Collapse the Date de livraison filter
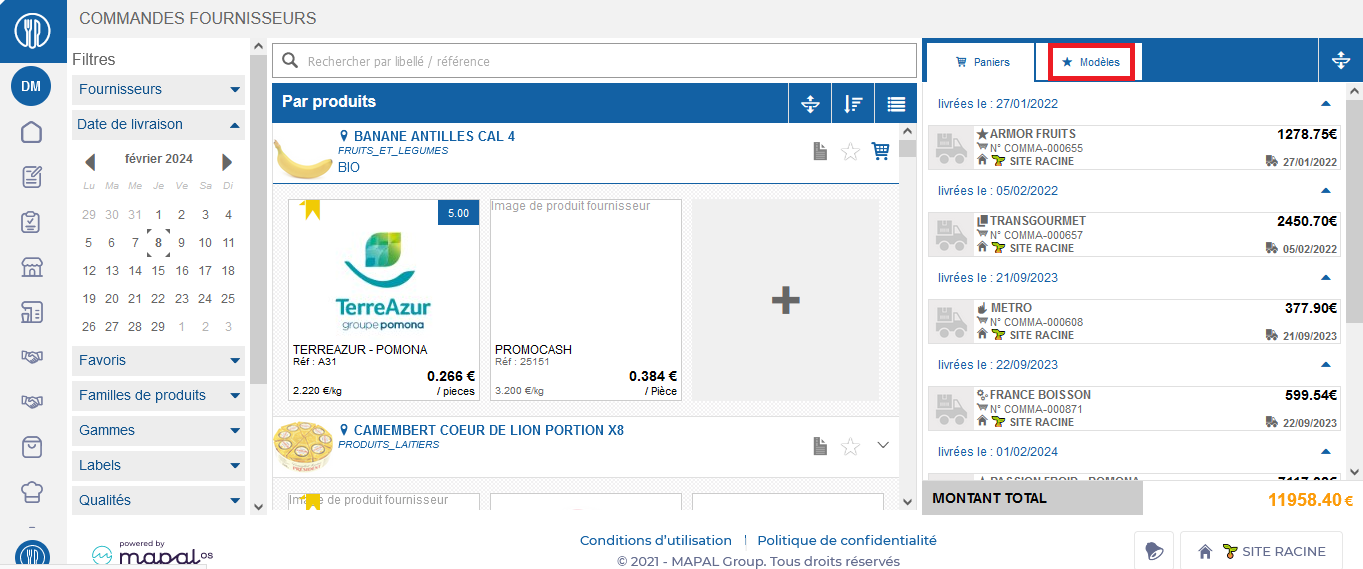This screenshot has width=1363, height=569. click(x=158, y=125)
